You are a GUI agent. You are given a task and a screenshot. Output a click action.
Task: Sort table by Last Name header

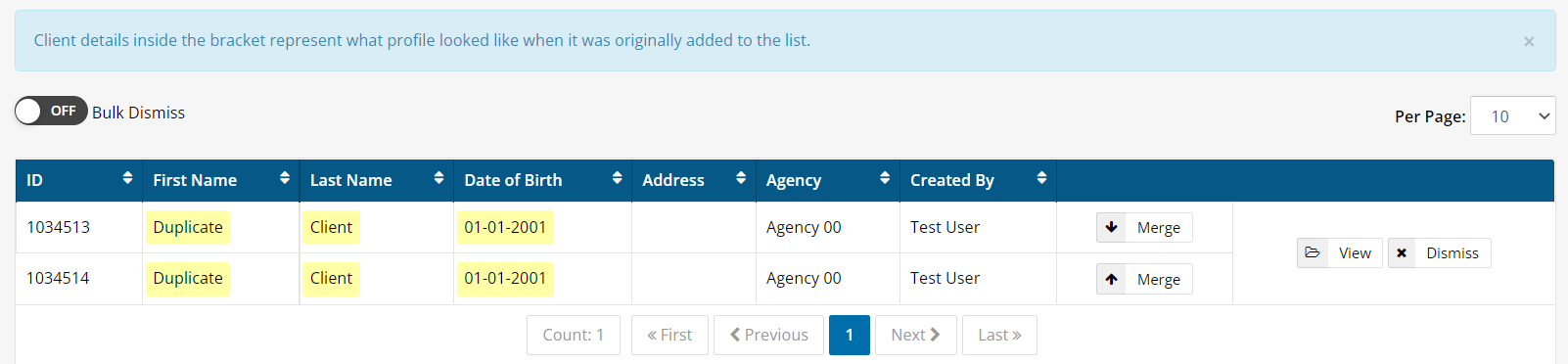(x=350, y=180)
